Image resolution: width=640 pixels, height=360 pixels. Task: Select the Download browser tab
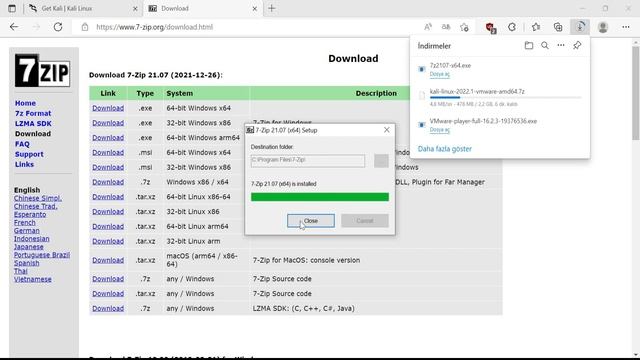coord(203,8)
